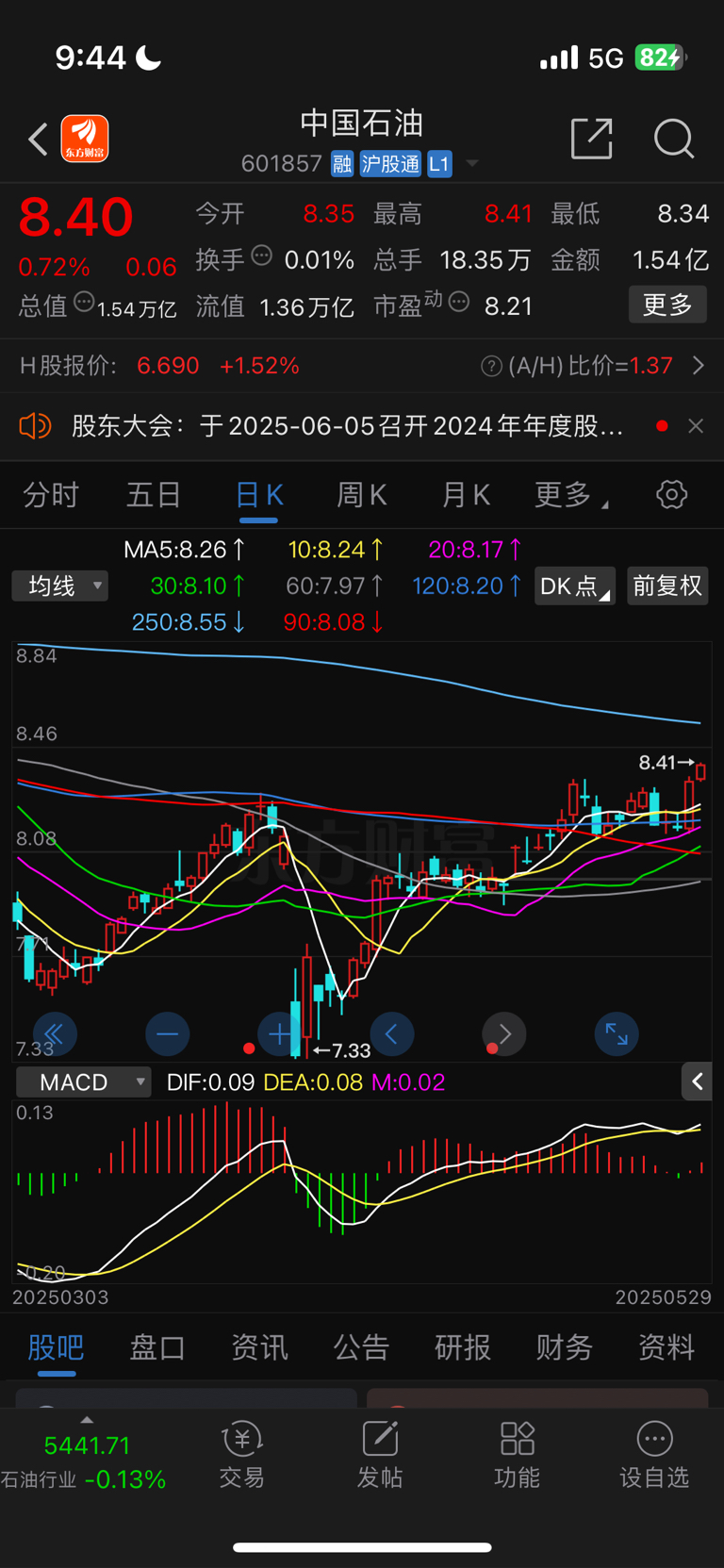
Task: Tap the L1 level badge
Action: pos(439,164)
